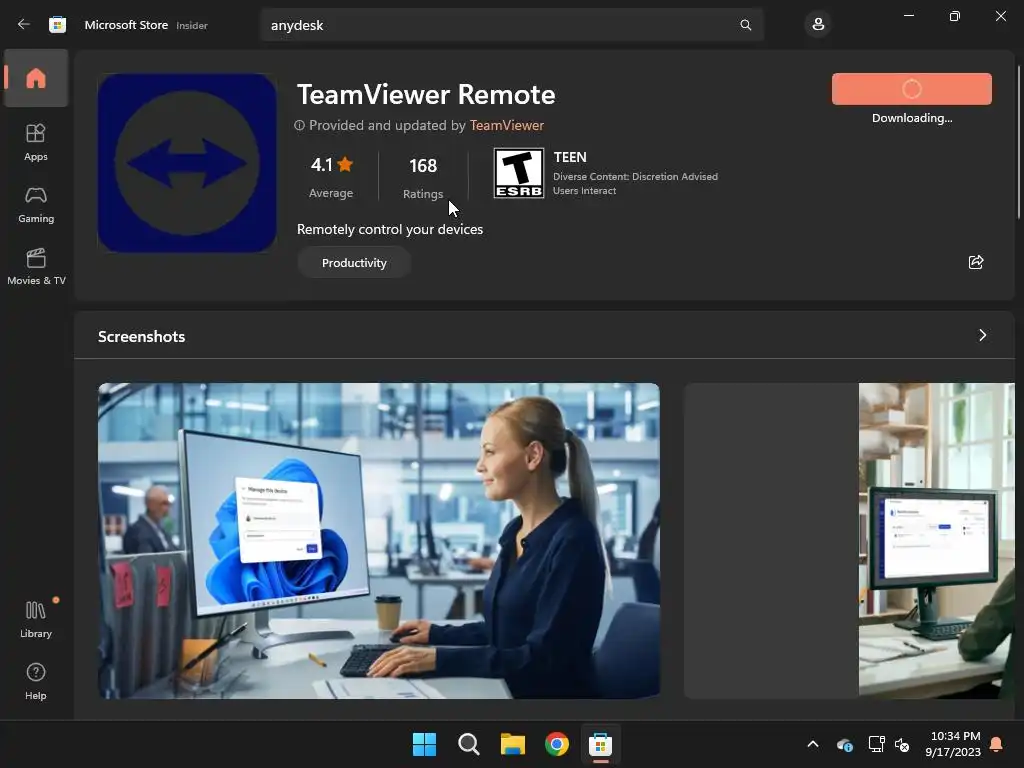Click the vertical scrollbar of the store page
This screenshot has height=768, width=1024.
coord(1019,142)
